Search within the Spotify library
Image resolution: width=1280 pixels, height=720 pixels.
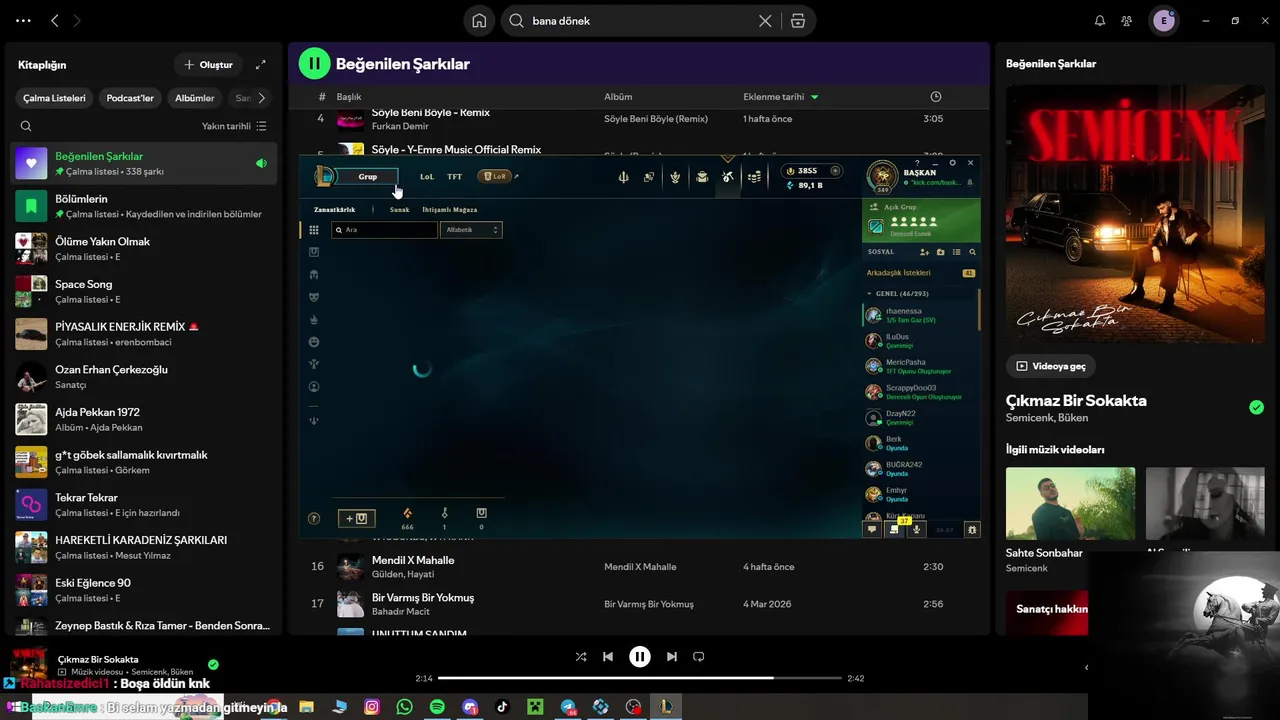26,126
